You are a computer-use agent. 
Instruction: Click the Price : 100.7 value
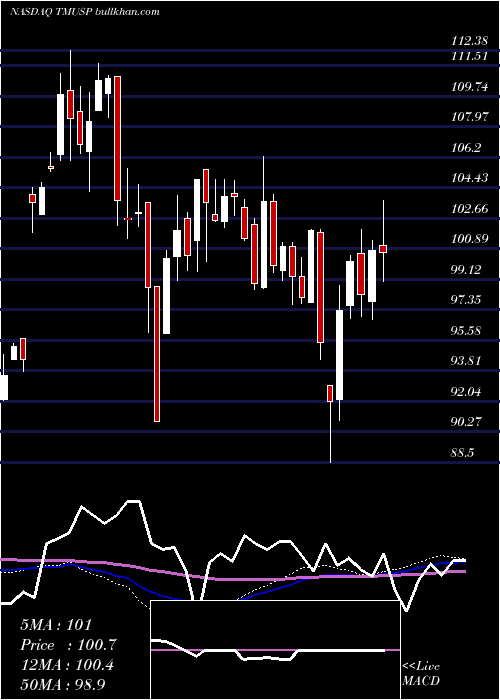tap(68, 645)
